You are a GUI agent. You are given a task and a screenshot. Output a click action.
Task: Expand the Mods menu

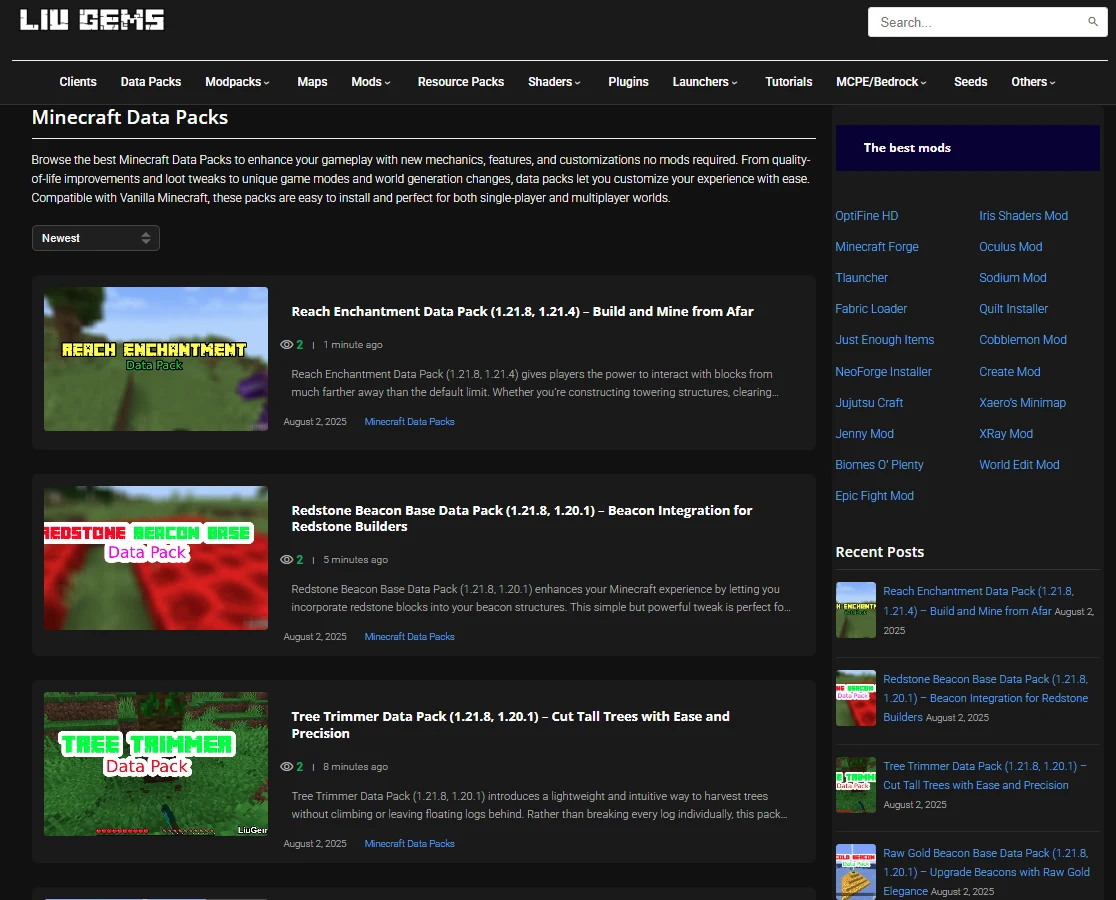pyautogui.click(x=371, y=82)
